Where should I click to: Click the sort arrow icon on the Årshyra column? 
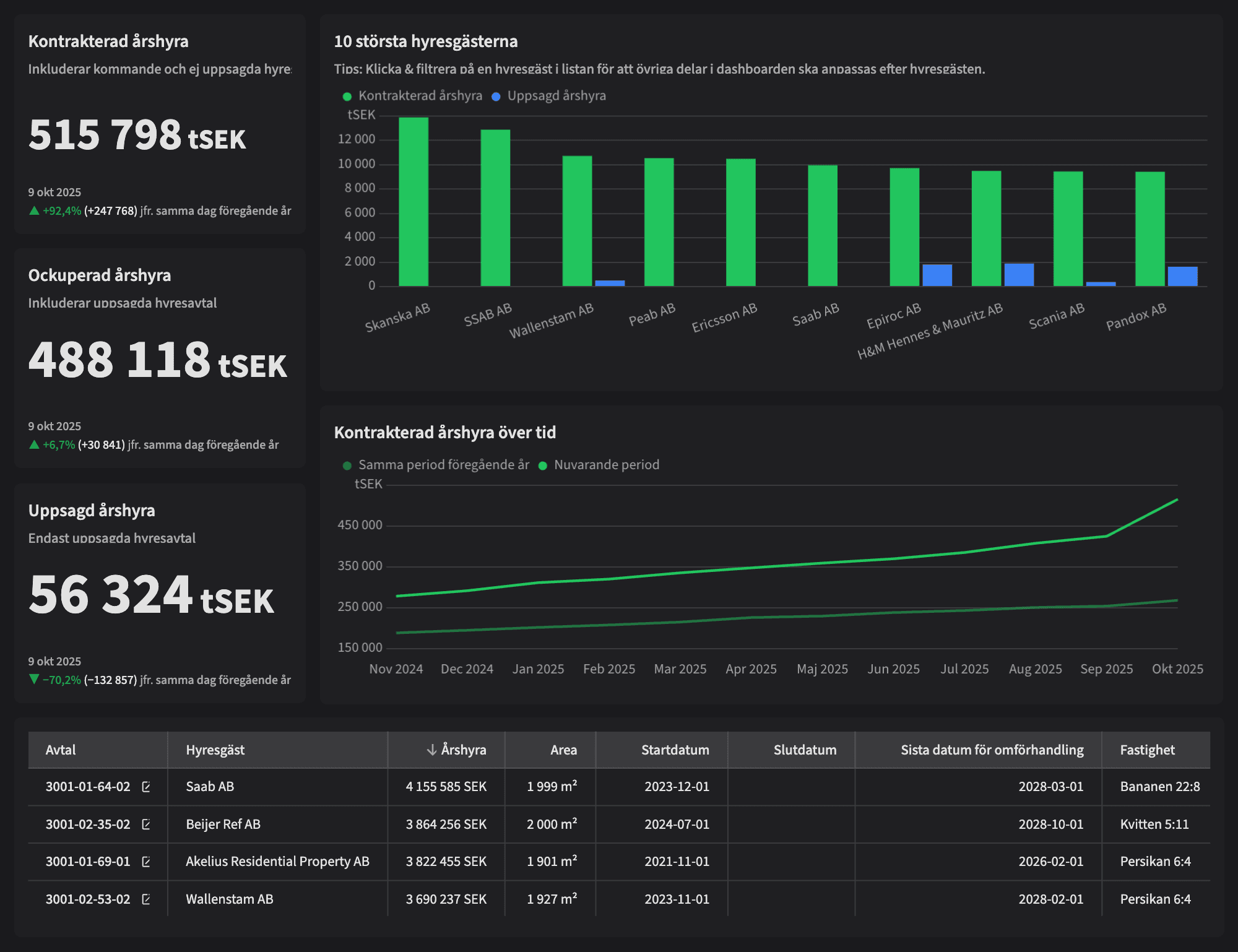point(431,750)
